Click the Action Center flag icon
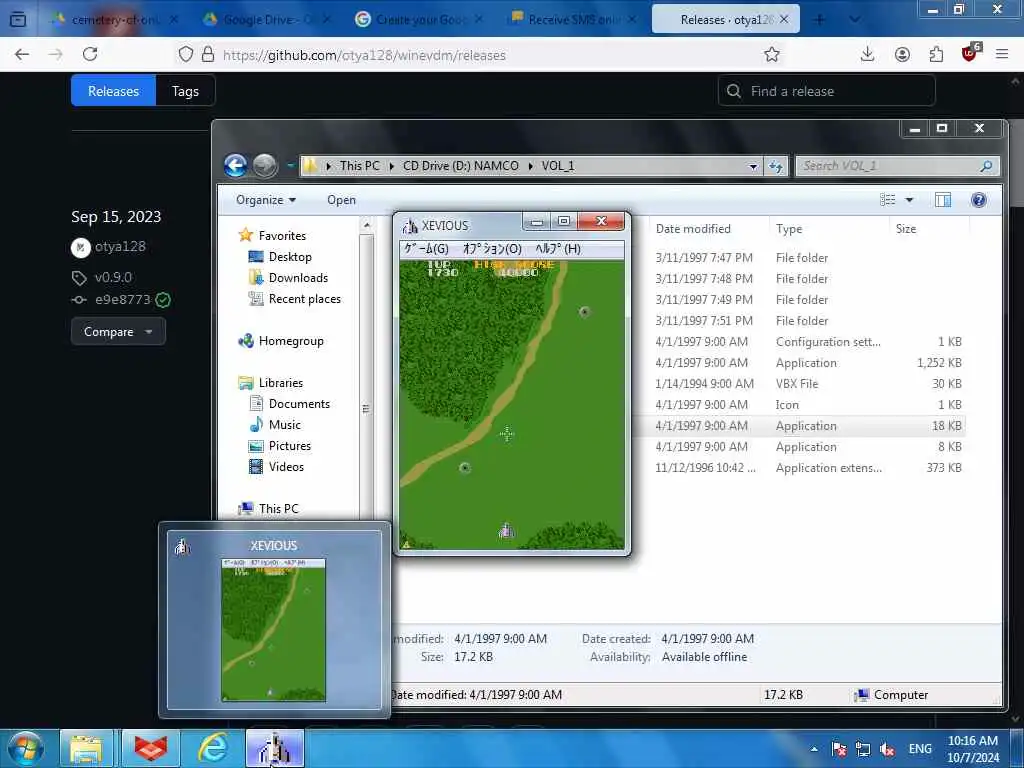Screen dimensions: 1024x768 point(839,750)
